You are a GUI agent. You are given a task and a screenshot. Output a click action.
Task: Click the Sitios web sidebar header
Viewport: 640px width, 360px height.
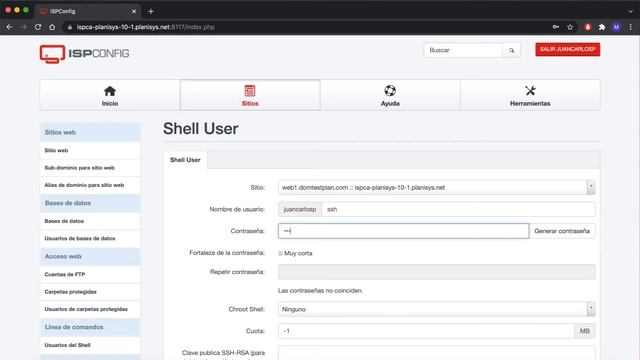90,132
